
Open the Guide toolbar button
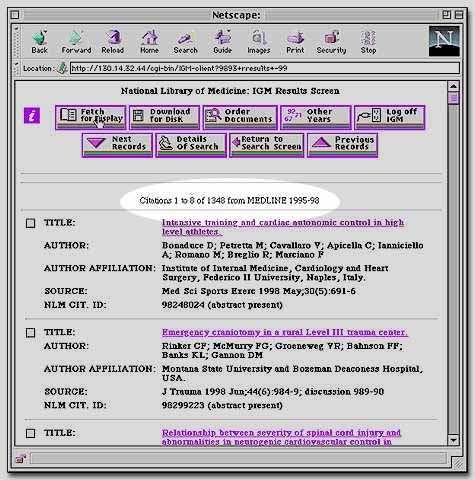click(x=222, y=42)
